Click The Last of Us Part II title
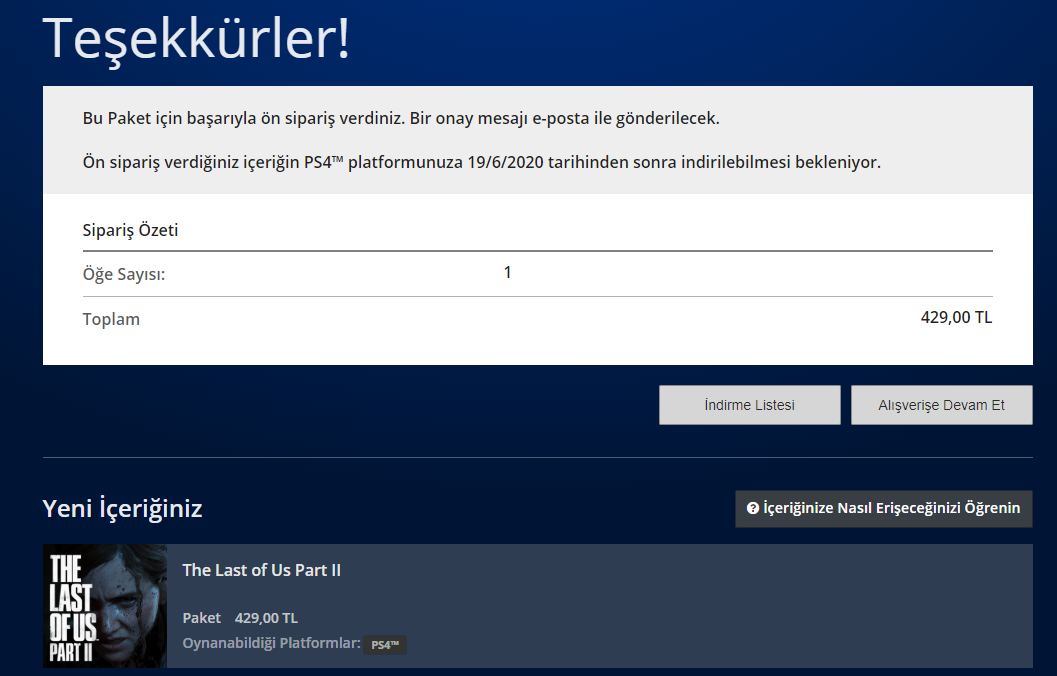The width and height of the screenshot is (1057, 676). pos(262,570)
